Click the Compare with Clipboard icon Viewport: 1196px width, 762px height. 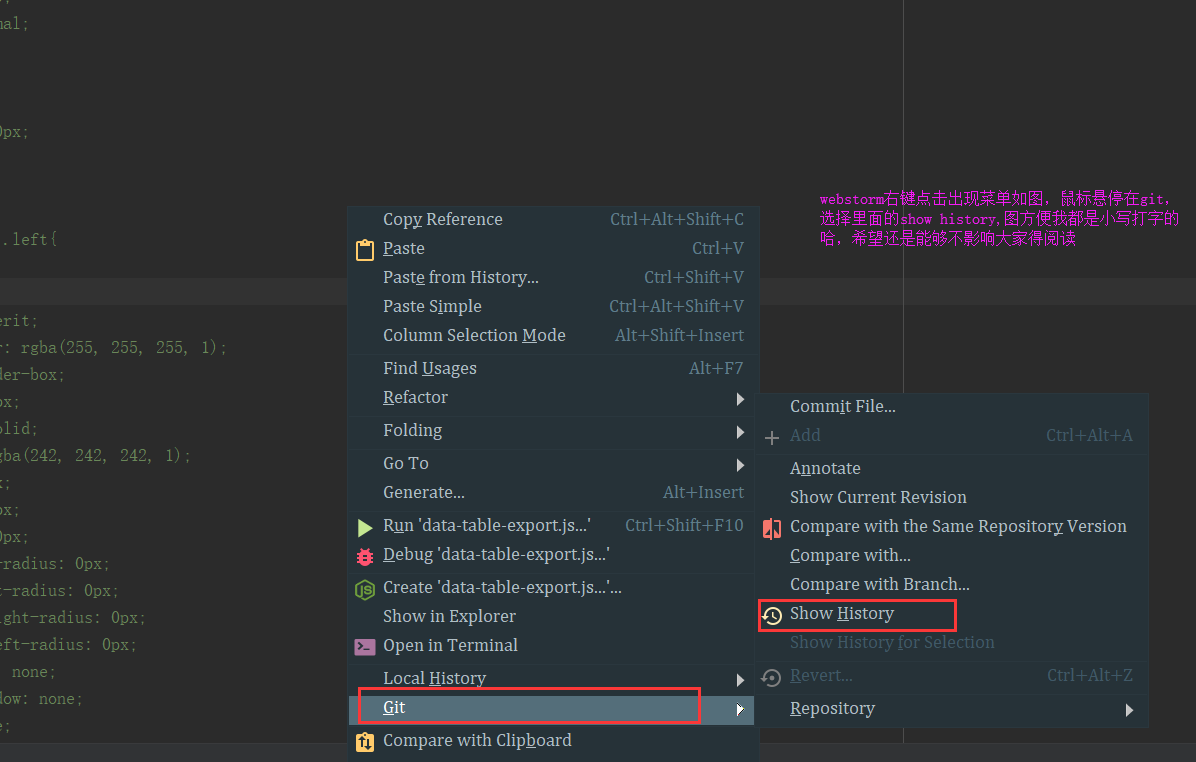tap(365, 741)
